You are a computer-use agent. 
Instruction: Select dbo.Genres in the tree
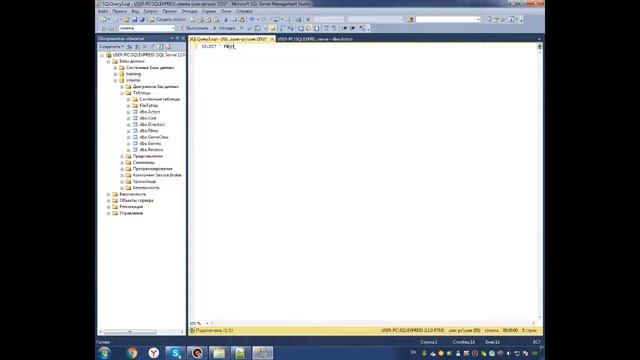150,144
